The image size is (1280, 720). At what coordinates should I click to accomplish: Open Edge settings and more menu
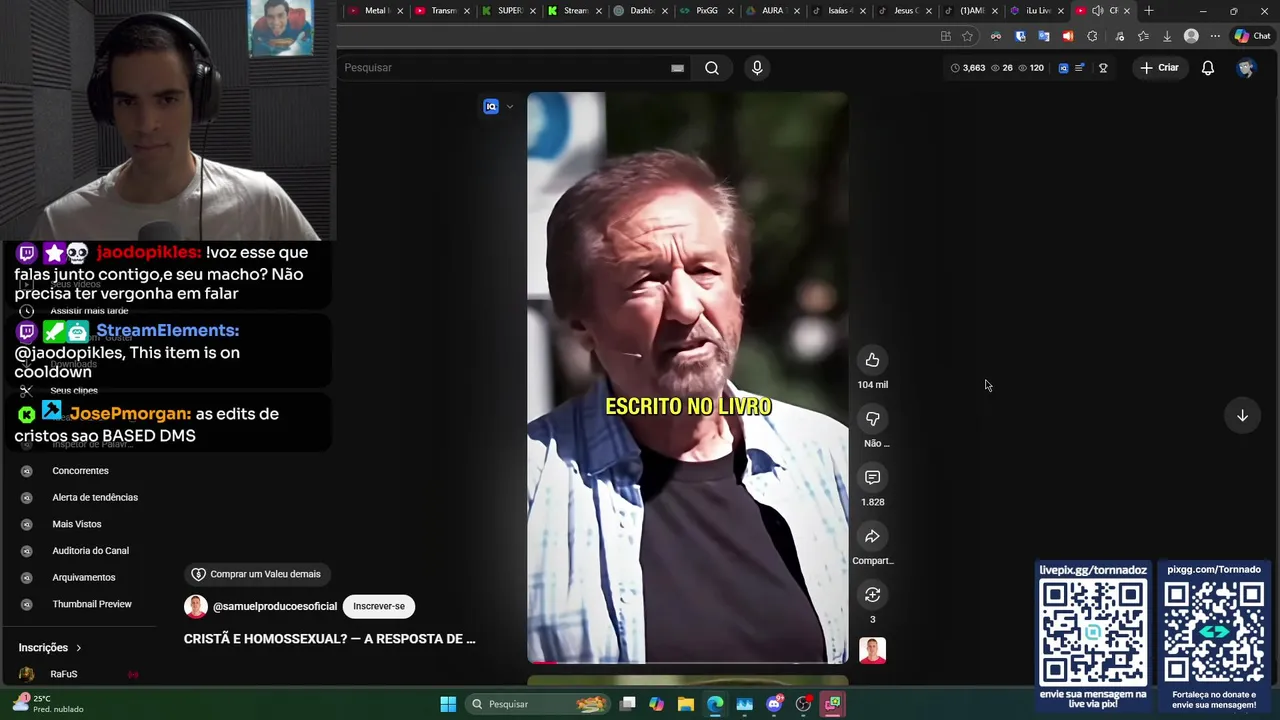(1215, 36)
